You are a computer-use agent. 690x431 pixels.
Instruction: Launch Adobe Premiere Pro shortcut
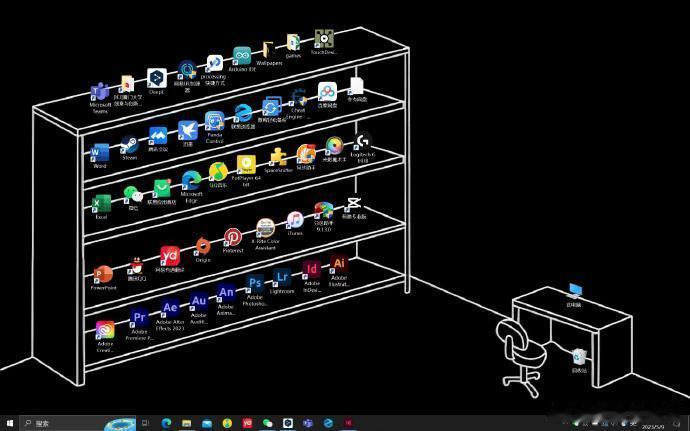click(139, 318)
